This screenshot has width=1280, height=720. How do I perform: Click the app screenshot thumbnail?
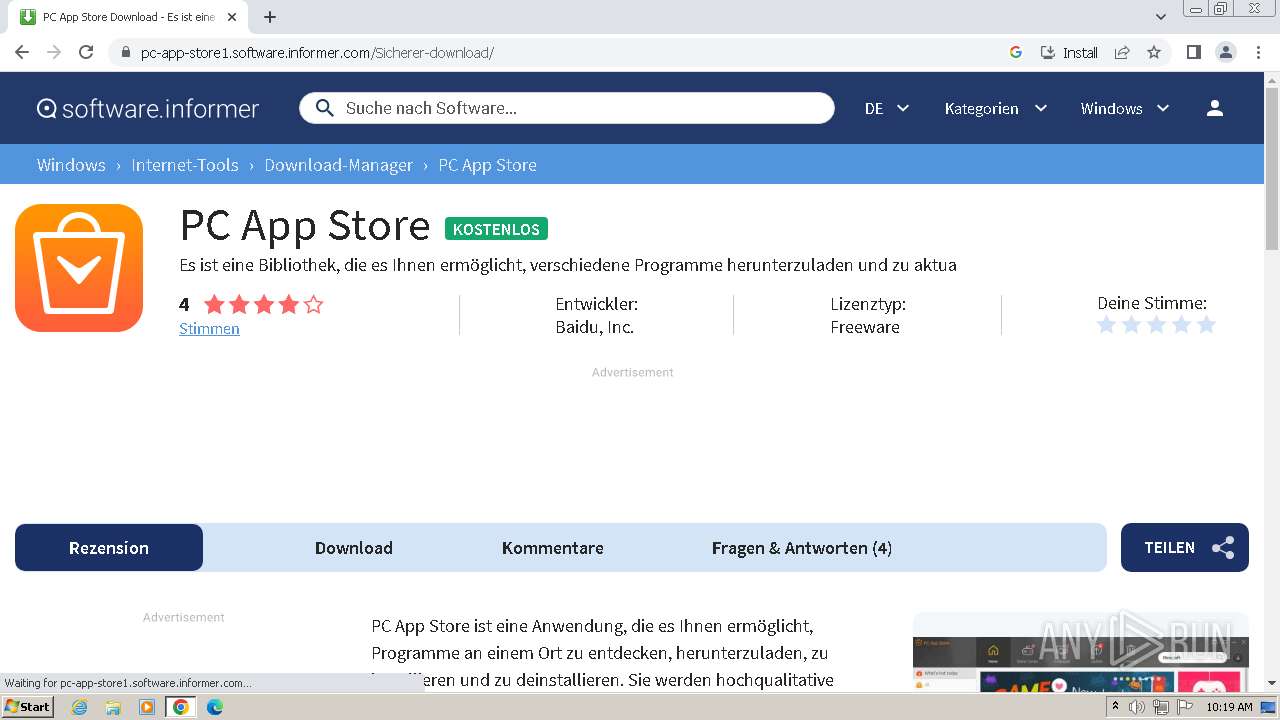click(x=1080, y=665)
